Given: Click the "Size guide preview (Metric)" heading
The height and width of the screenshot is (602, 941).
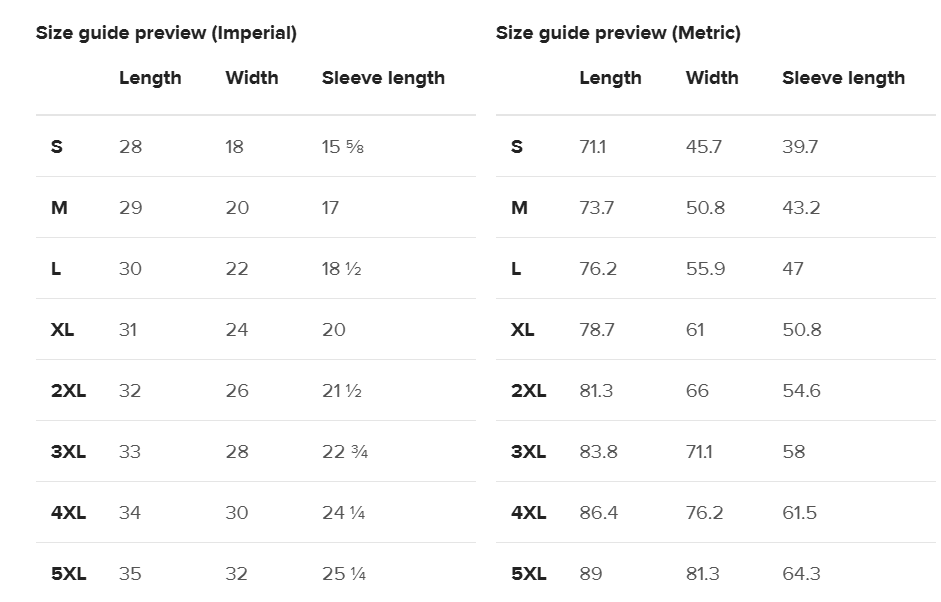Looking at the screenshot, I should point(618,33).
